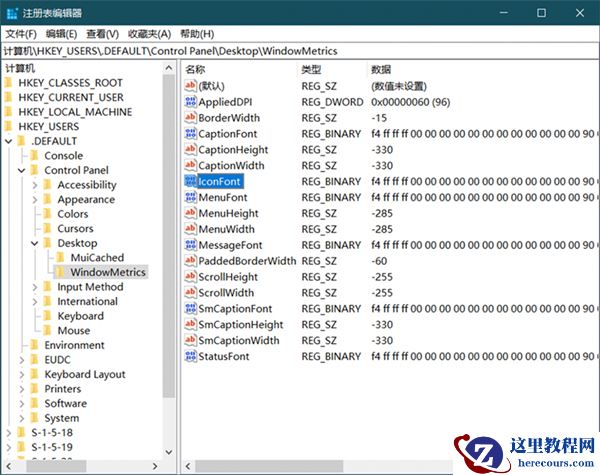This screenshot has width=600, height=475.
Task: Click the CaptionHeight string value icon
Action: [190, 149]
